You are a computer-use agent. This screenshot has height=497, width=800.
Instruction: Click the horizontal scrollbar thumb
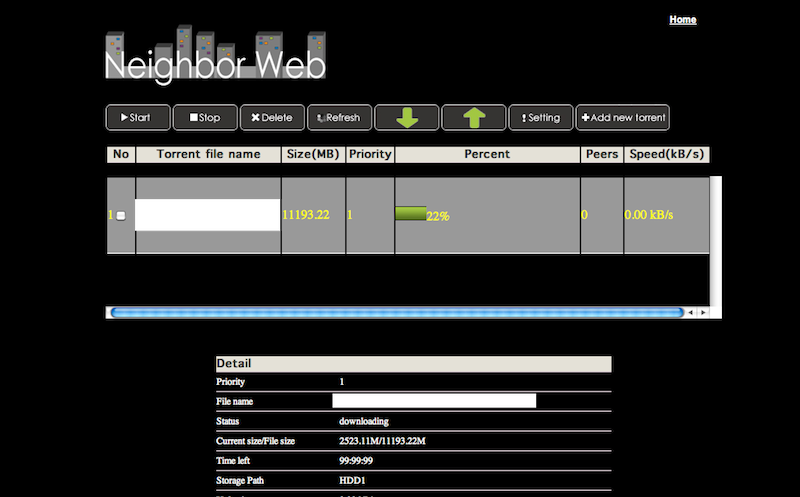pos(397,312)
